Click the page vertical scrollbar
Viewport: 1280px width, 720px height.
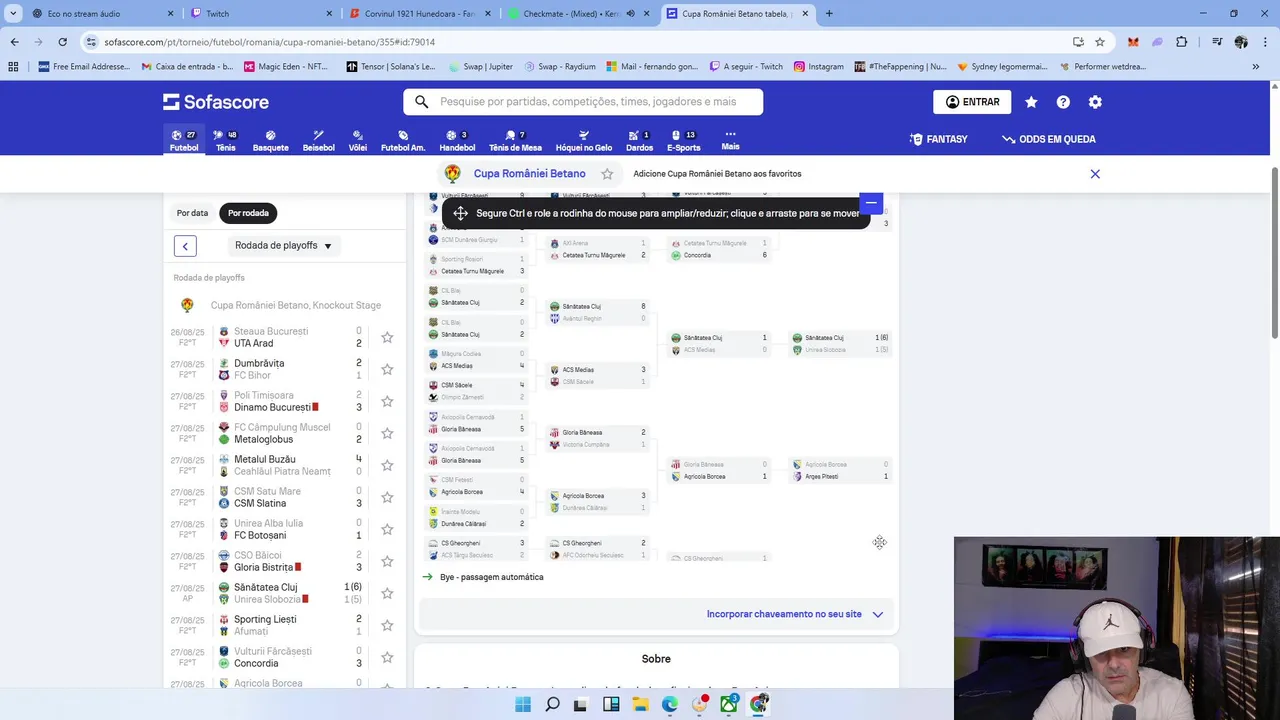1274,254
